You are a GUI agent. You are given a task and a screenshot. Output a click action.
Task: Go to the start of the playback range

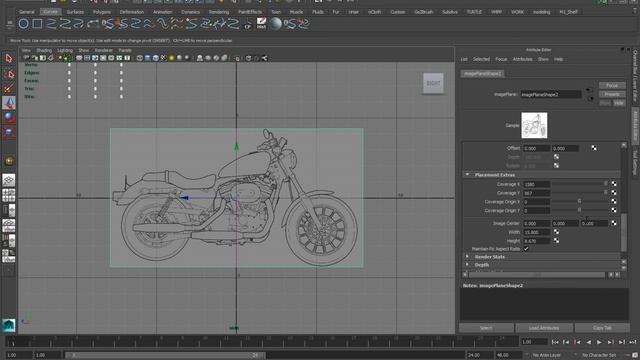(555, 342)
